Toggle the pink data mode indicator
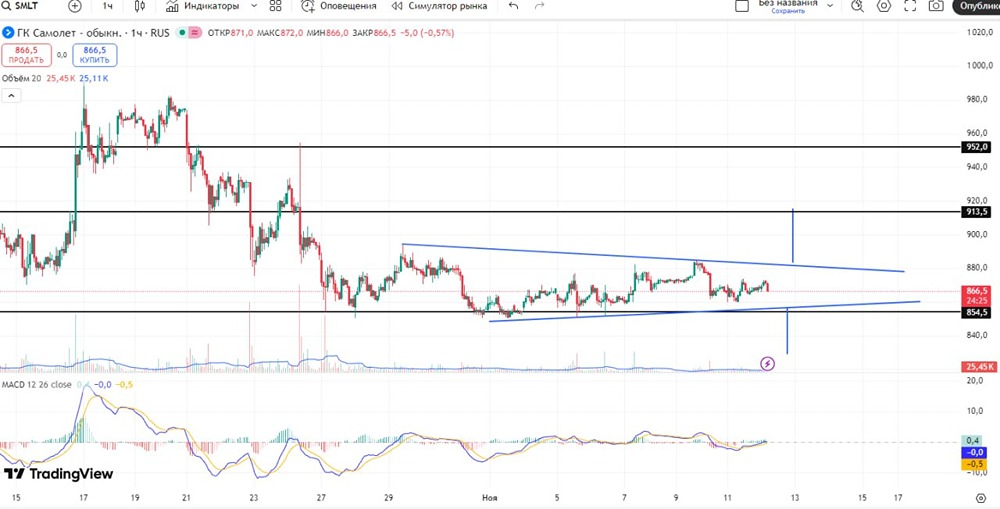Viewport: 1000px width, 509px height. click(195, 32)
